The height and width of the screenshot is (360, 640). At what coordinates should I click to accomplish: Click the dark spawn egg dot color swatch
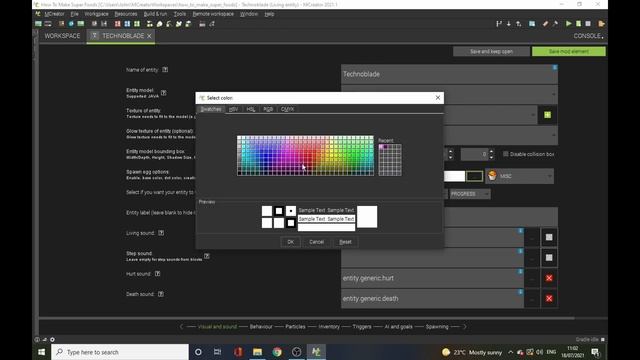[474, 176]
